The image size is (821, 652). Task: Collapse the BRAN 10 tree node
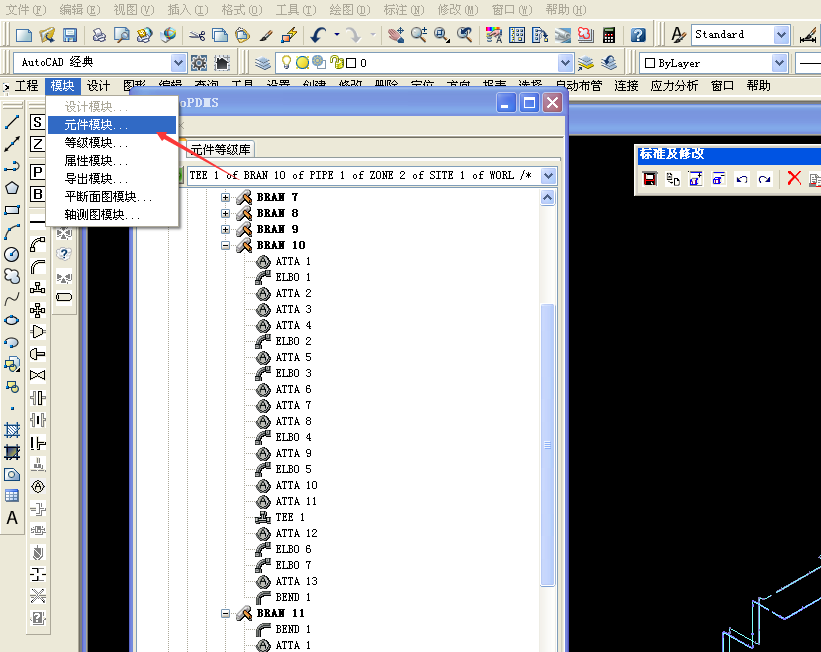tap(226, 245)
